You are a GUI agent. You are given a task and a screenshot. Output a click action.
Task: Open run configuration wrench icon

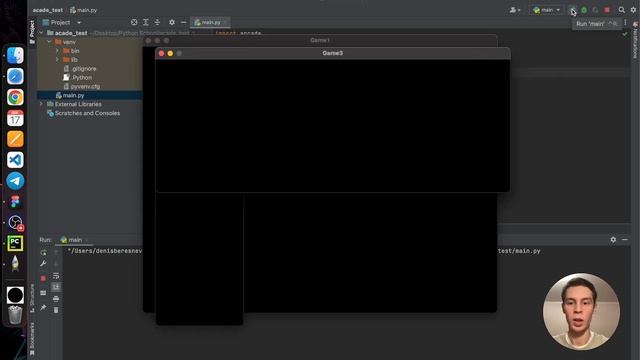pyautogui.click(x=43, y=264)
